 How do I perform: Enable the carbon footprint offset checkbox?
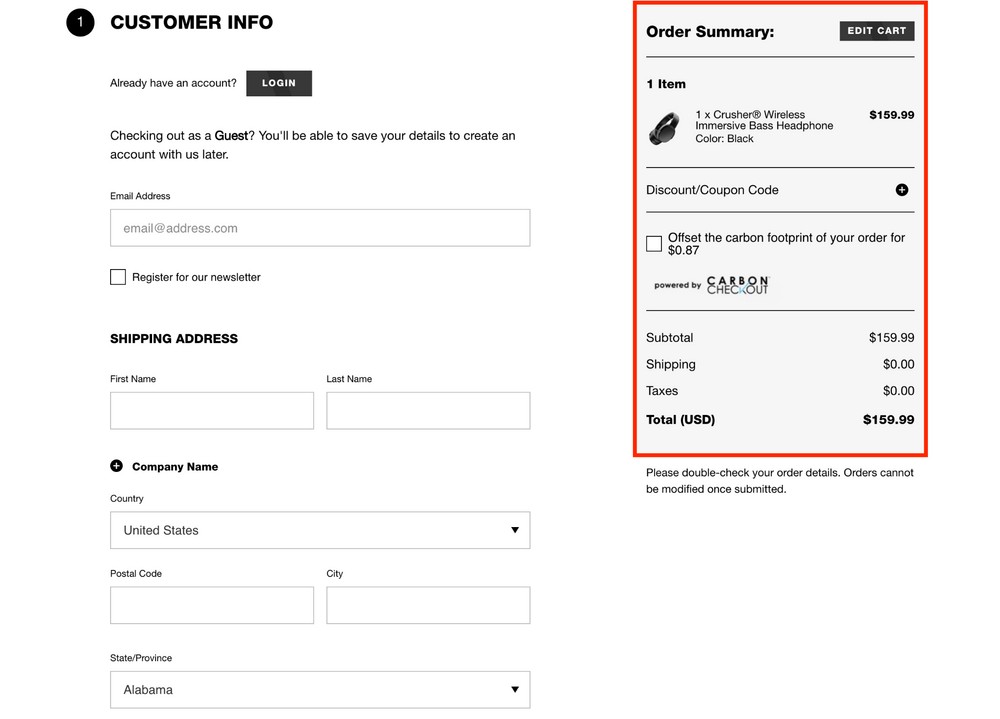[654, 244]
